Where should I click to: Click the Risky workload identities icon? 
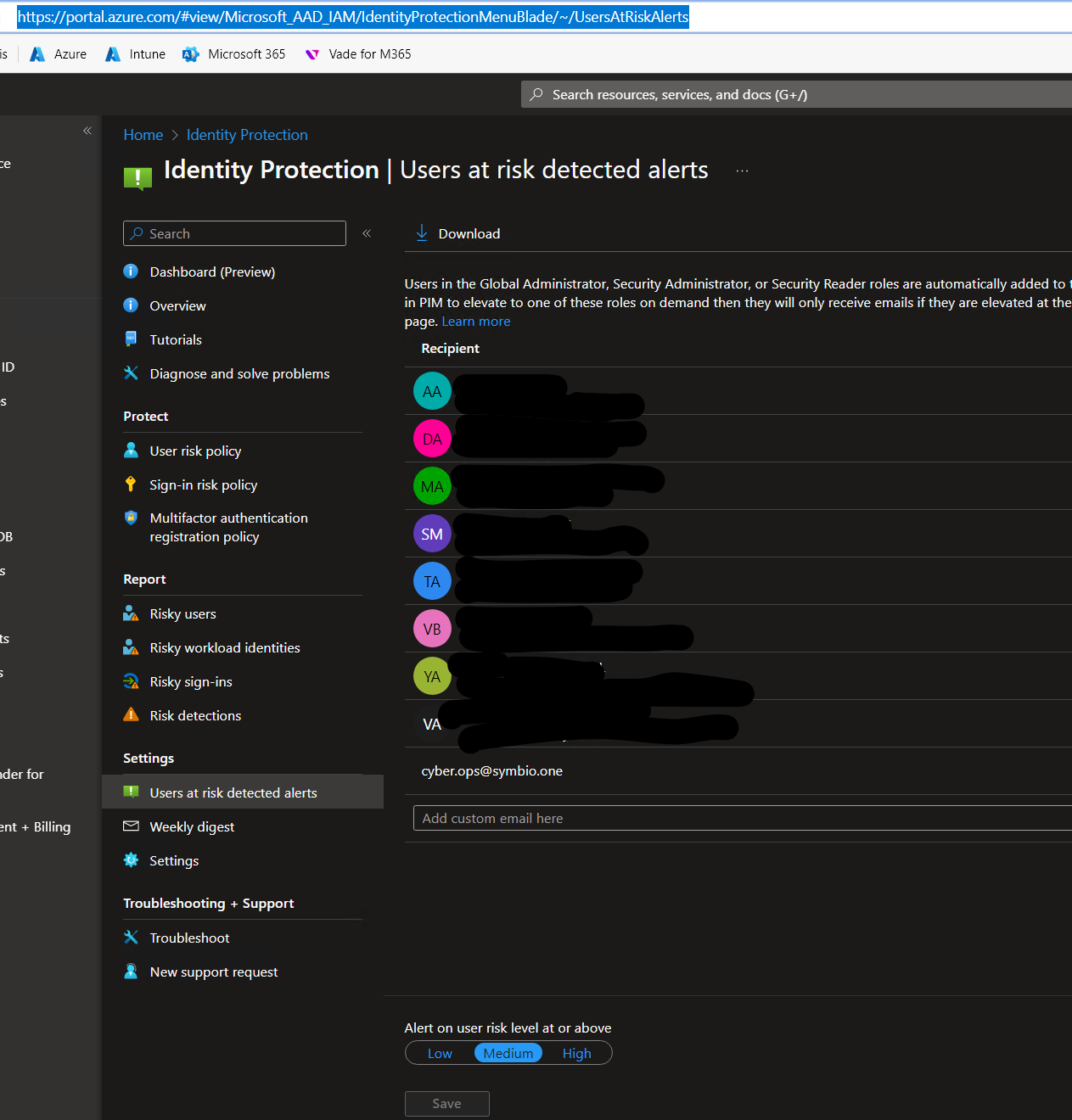pos(131,647)
